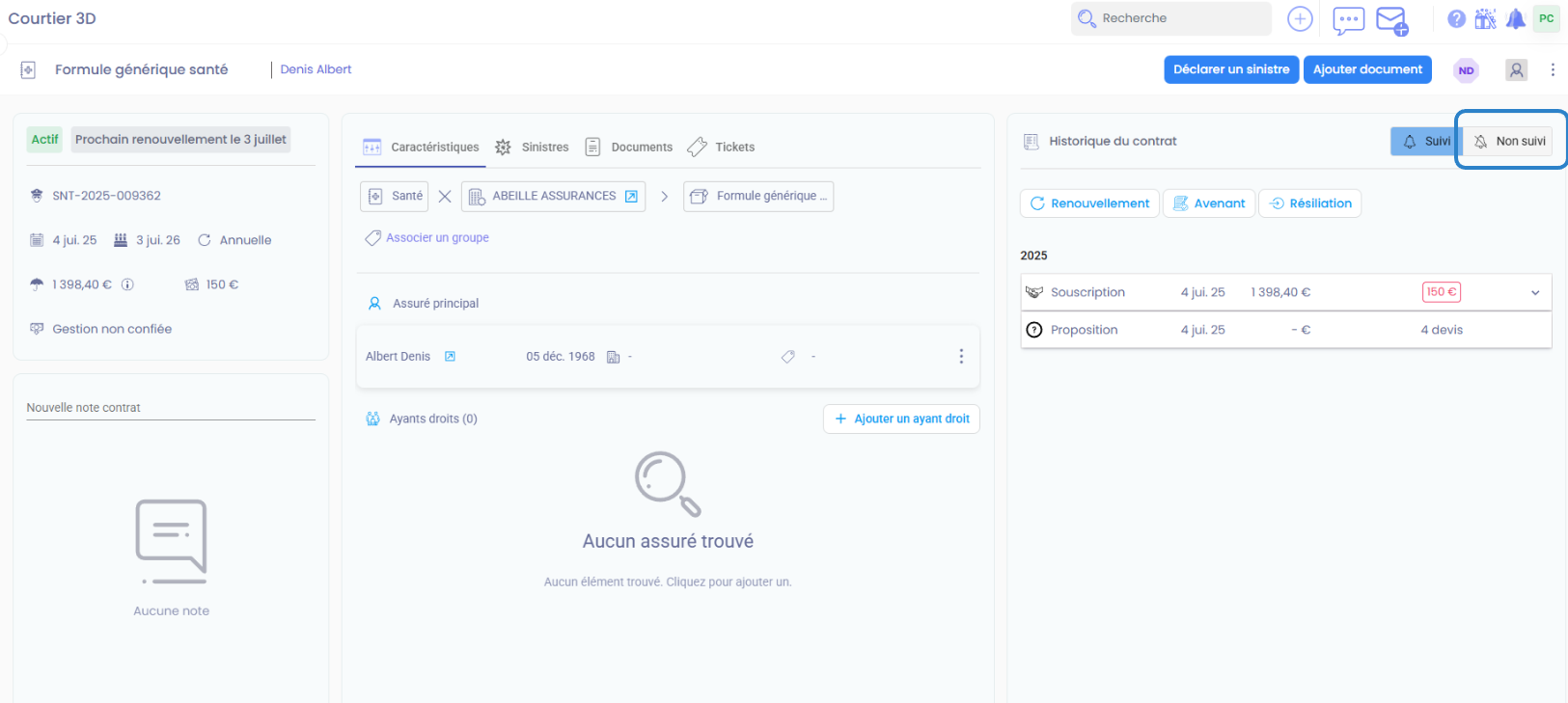Open the chat messages icon

pyautogui.click(x=1348, y=19)
